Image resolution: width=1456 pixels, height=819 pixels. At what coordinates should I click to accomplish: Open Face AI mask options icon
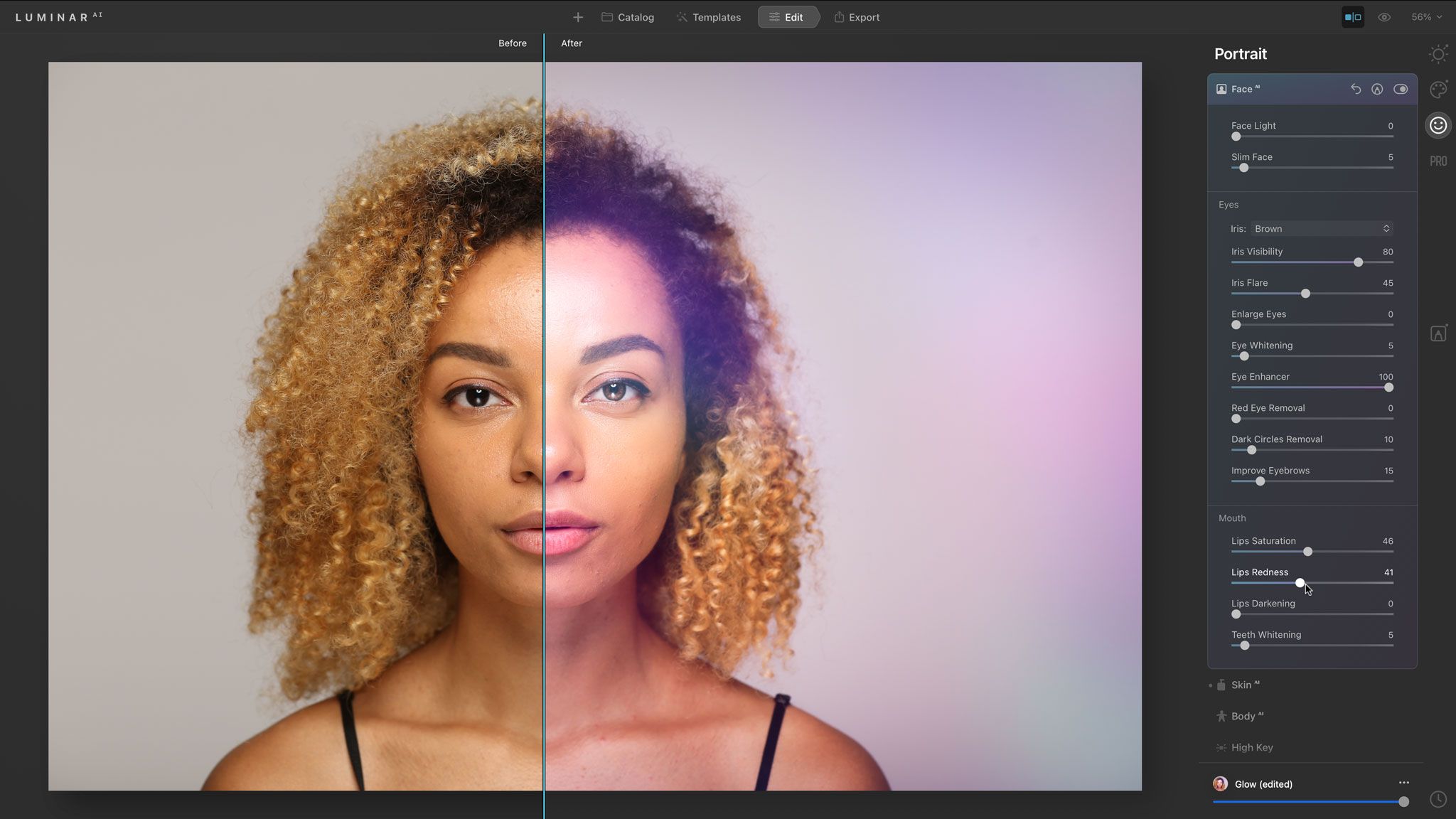click(x=1377, y=89)
